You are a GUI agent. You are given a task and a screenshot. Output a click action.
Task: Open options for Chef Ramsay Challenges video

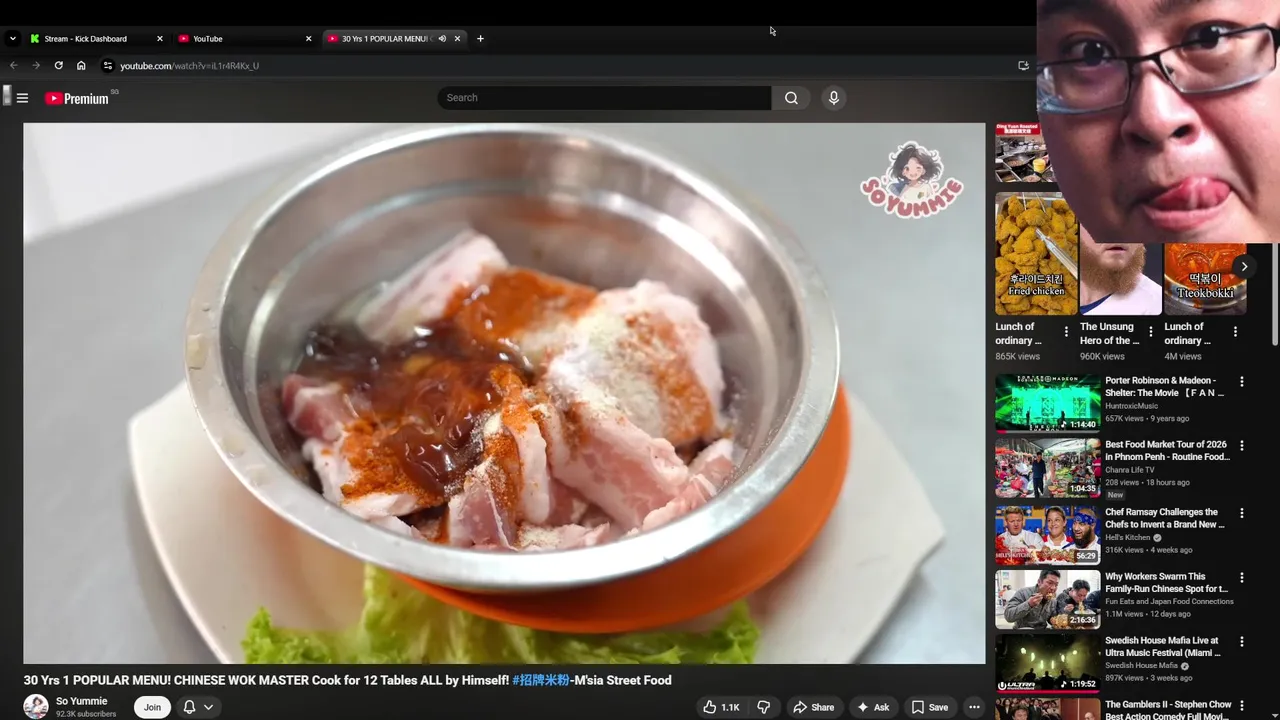click(1242, 514)
